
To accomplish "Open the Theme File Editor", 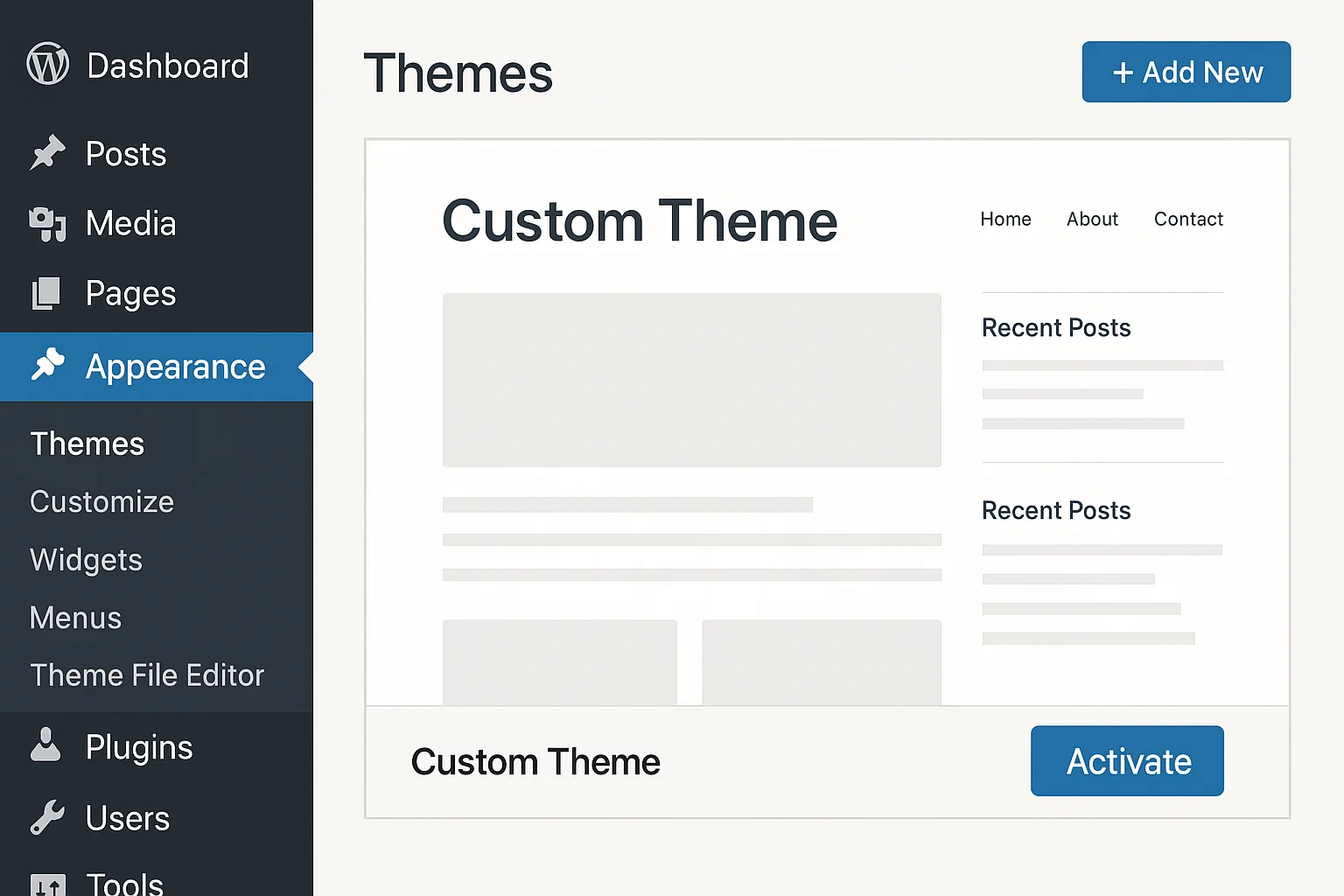I will pos(147,675).
